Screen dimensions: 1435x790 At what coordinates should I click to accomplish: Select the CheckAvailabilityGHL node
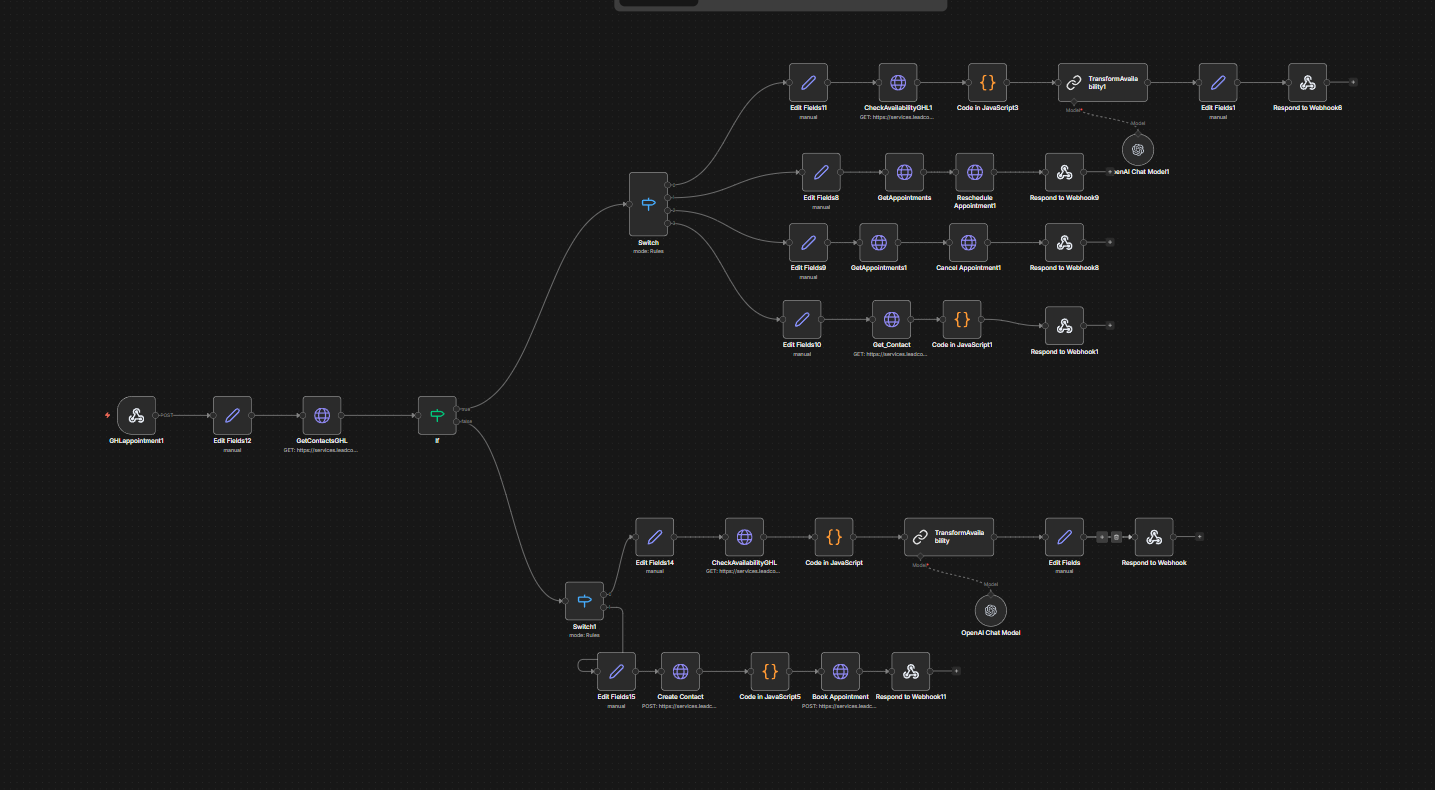click(x=744, y=537)
